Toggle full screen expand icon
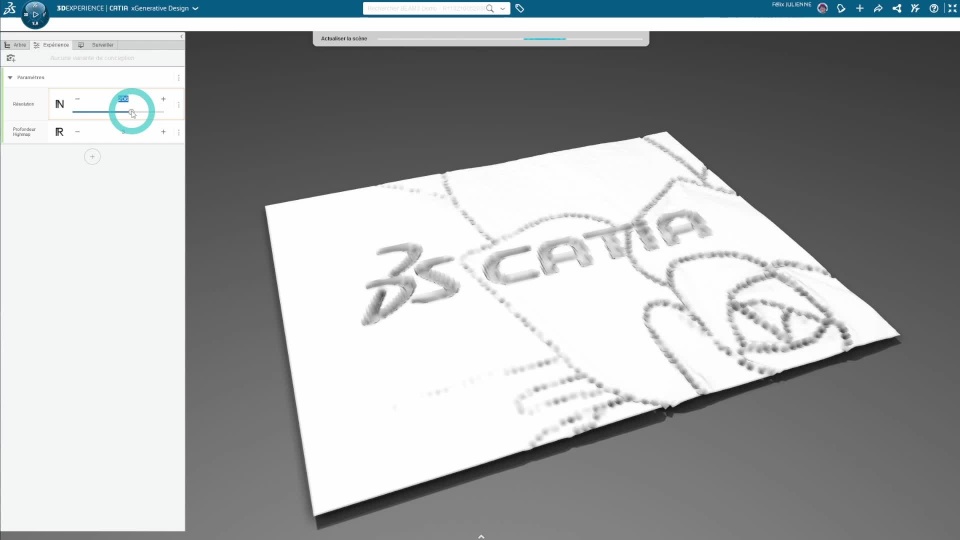This screenshot has height=540, width=960. pyautogui.click(x=952, y=9)
